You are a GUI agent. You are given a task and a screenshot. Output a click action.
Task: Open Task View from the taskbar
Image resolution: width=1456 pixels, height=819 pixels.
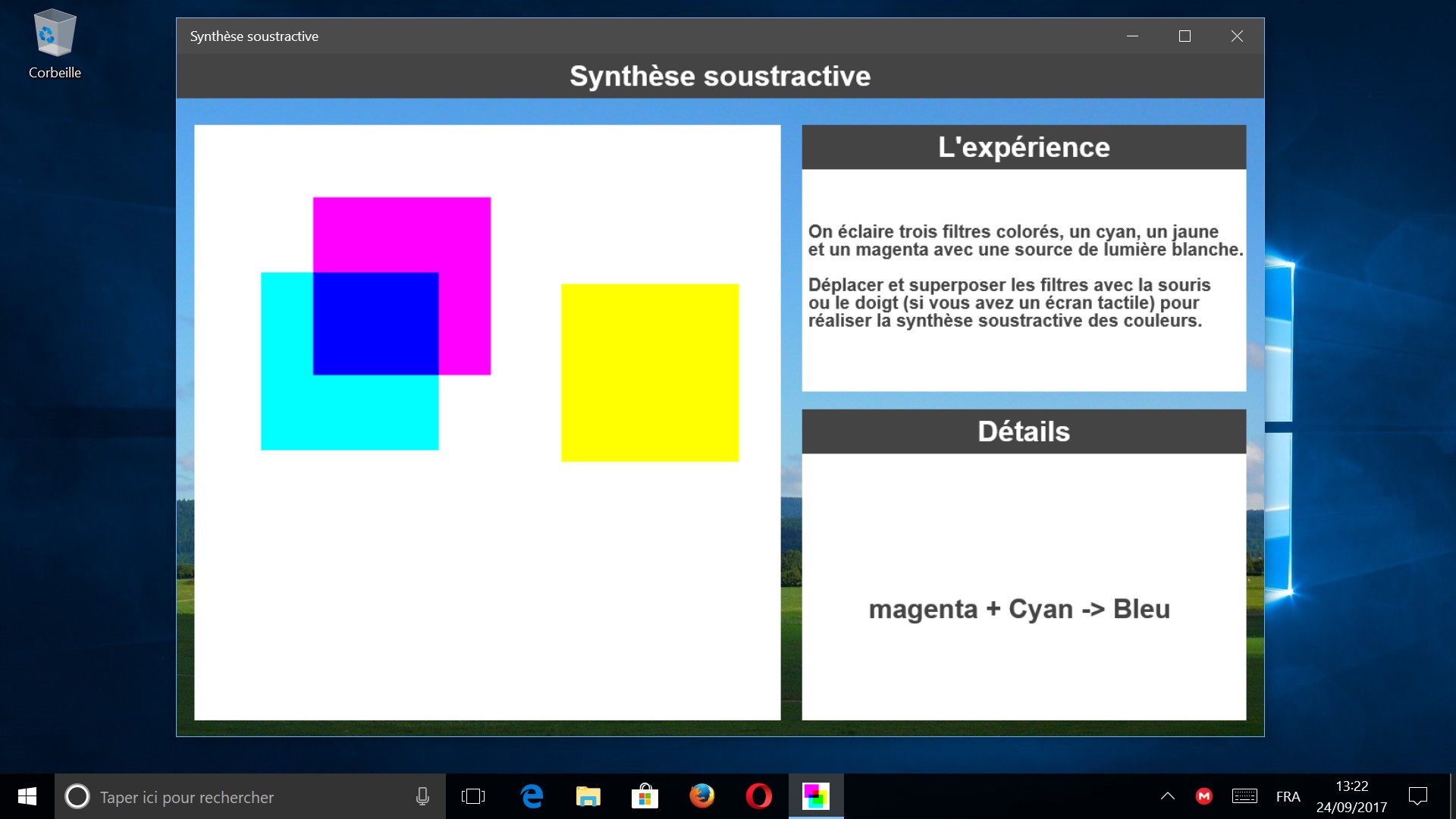coord(473,796)
